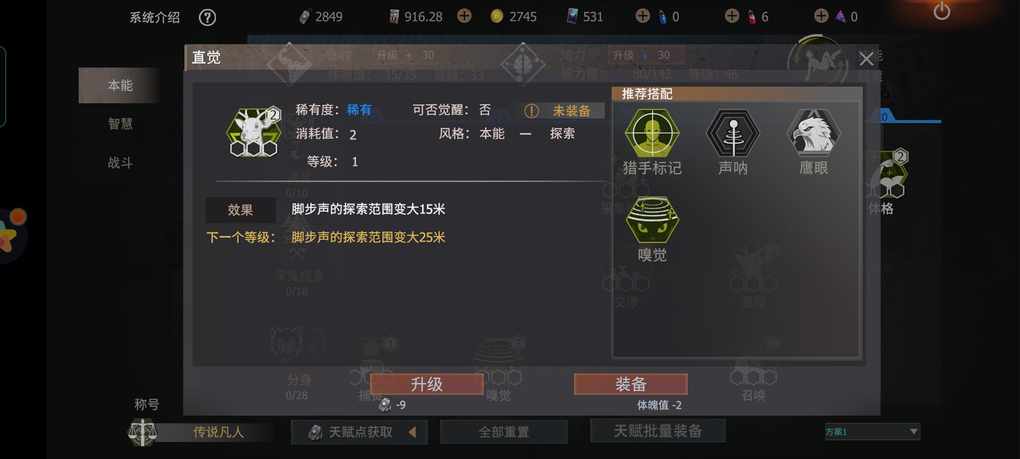The height and width of the screenshot is (459, 1020).
Task: Click the 装备 equip button
Action: (630, 384)
